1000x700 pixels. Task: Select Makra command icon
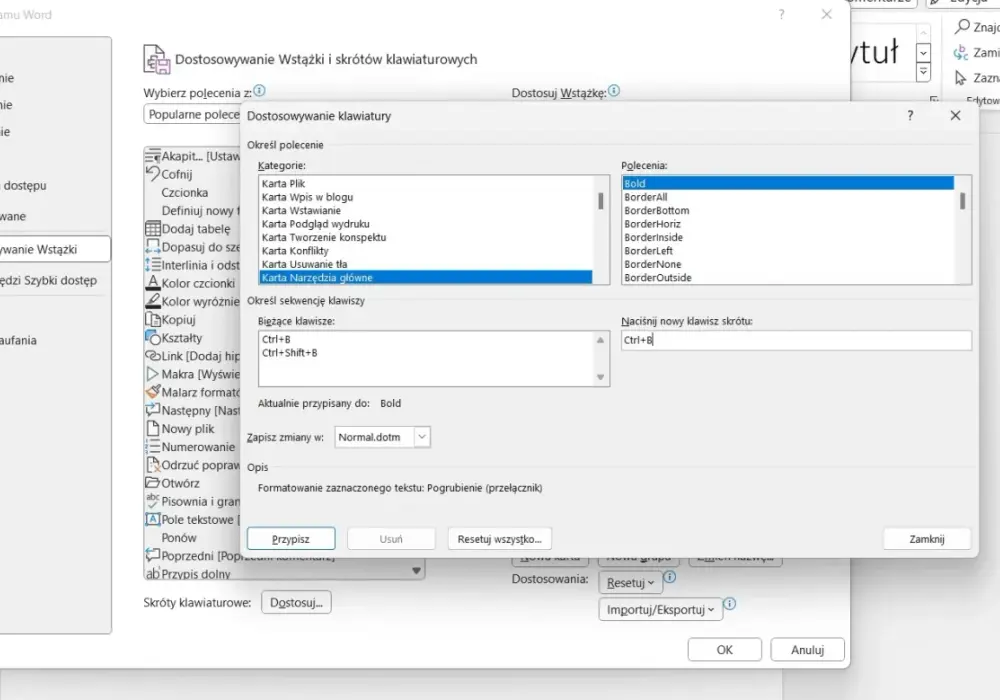click(152, 374)
